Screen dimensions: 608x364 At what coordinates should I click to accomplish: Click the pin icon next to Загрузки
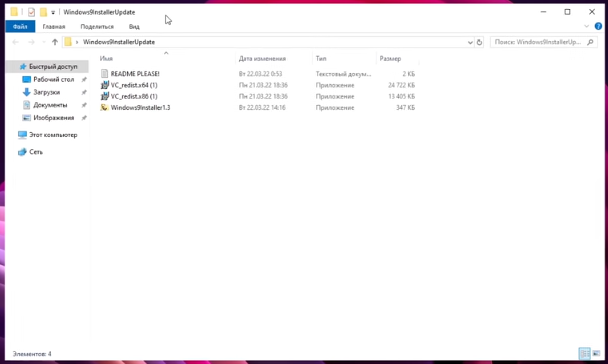coord(83,92)
